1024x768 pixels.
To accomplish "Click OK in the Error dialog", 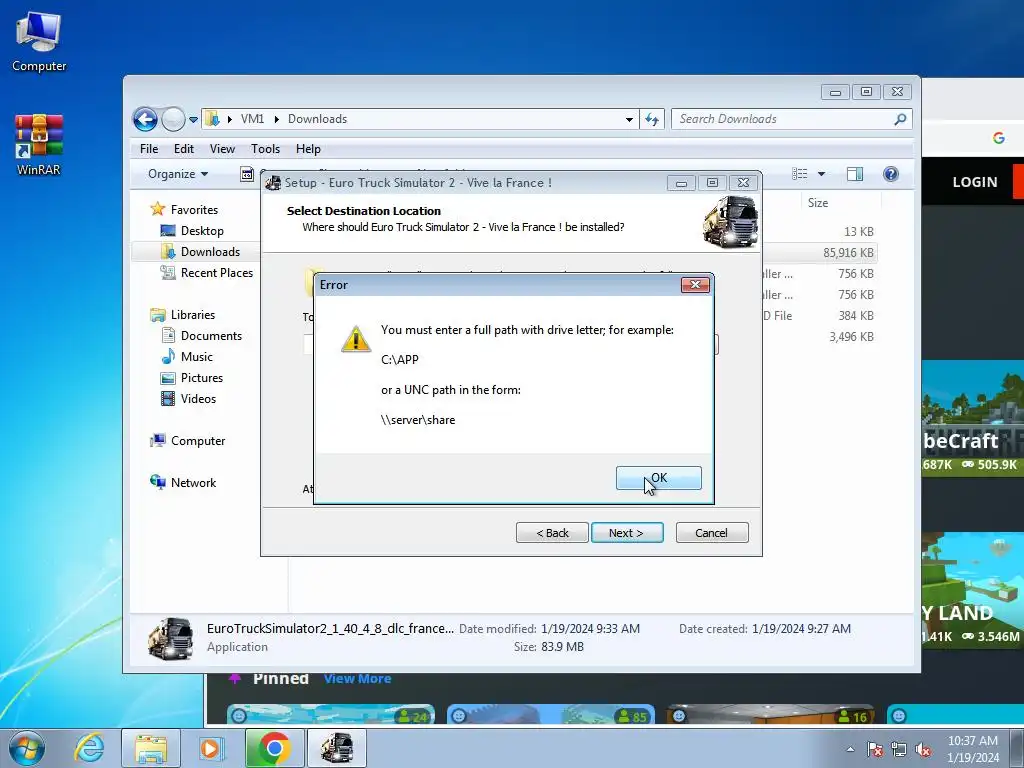I will (x=658, y=478).
